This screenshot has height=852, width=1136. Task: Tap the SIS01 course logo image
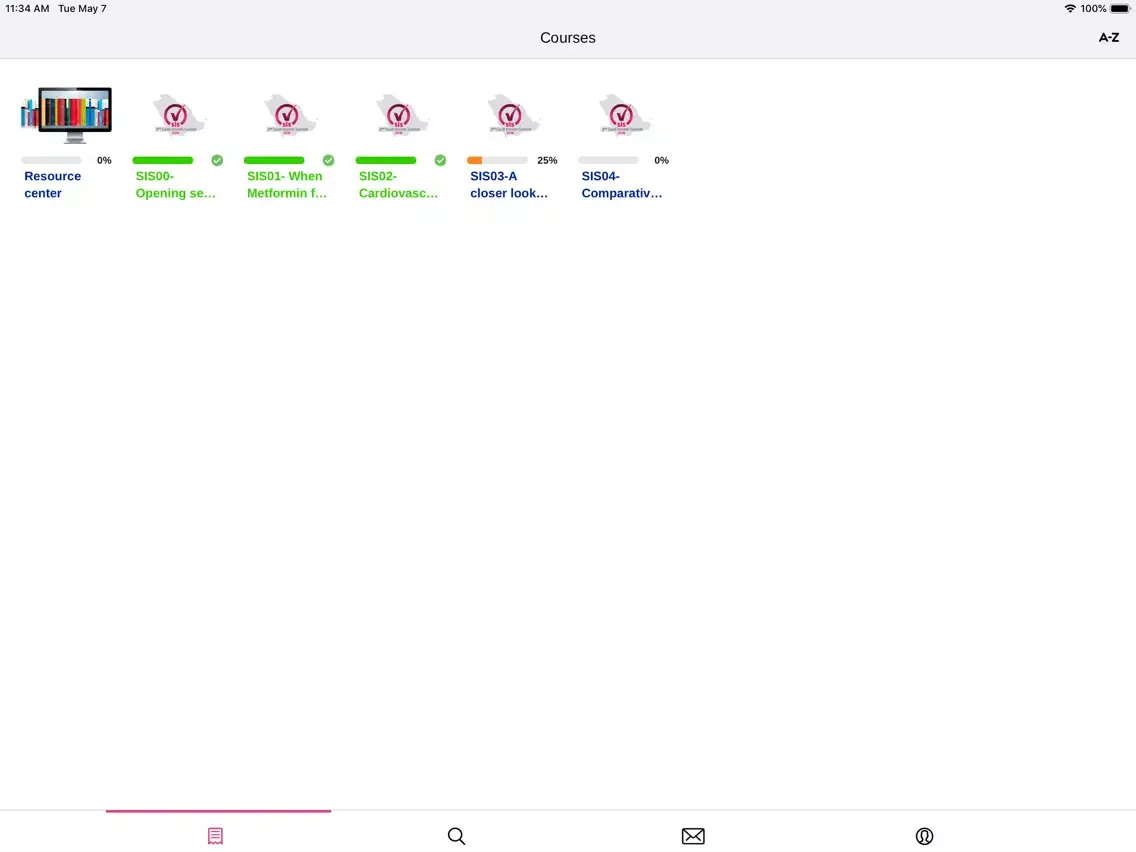(x=289, y=115)
